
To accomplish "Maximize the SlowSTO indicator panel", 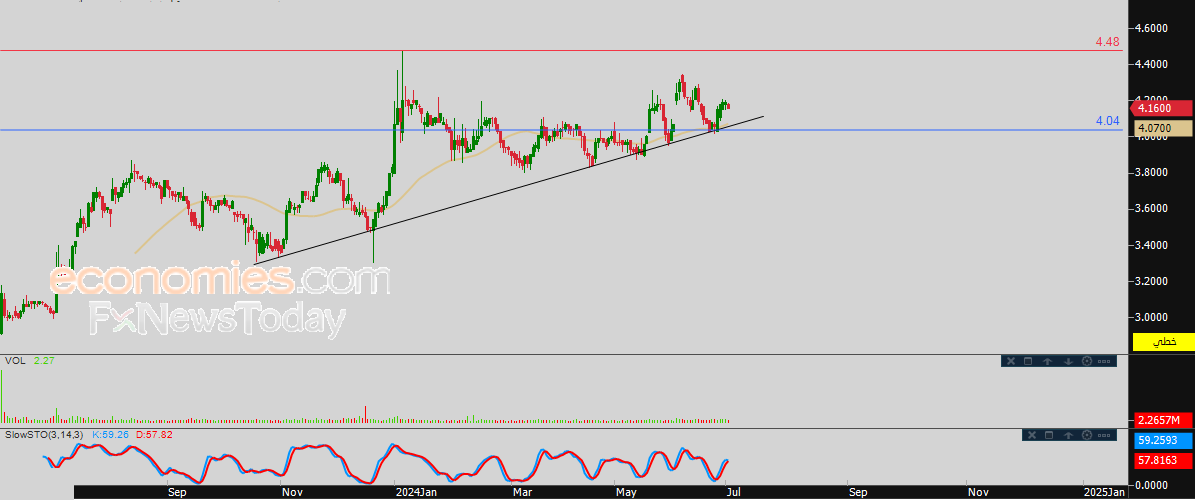I will [x=1049, y=435].
